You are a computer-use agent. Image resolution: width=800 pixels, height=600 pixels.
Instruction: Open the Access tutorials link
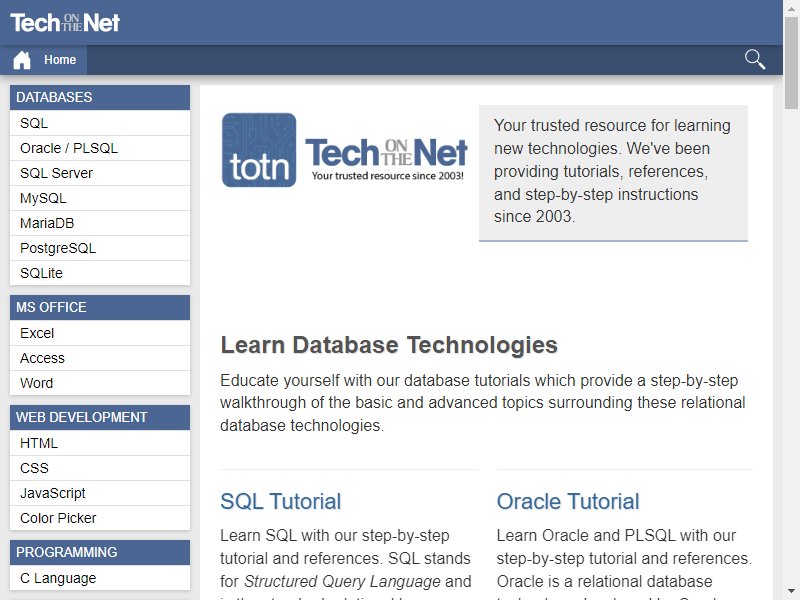[100, 358]
